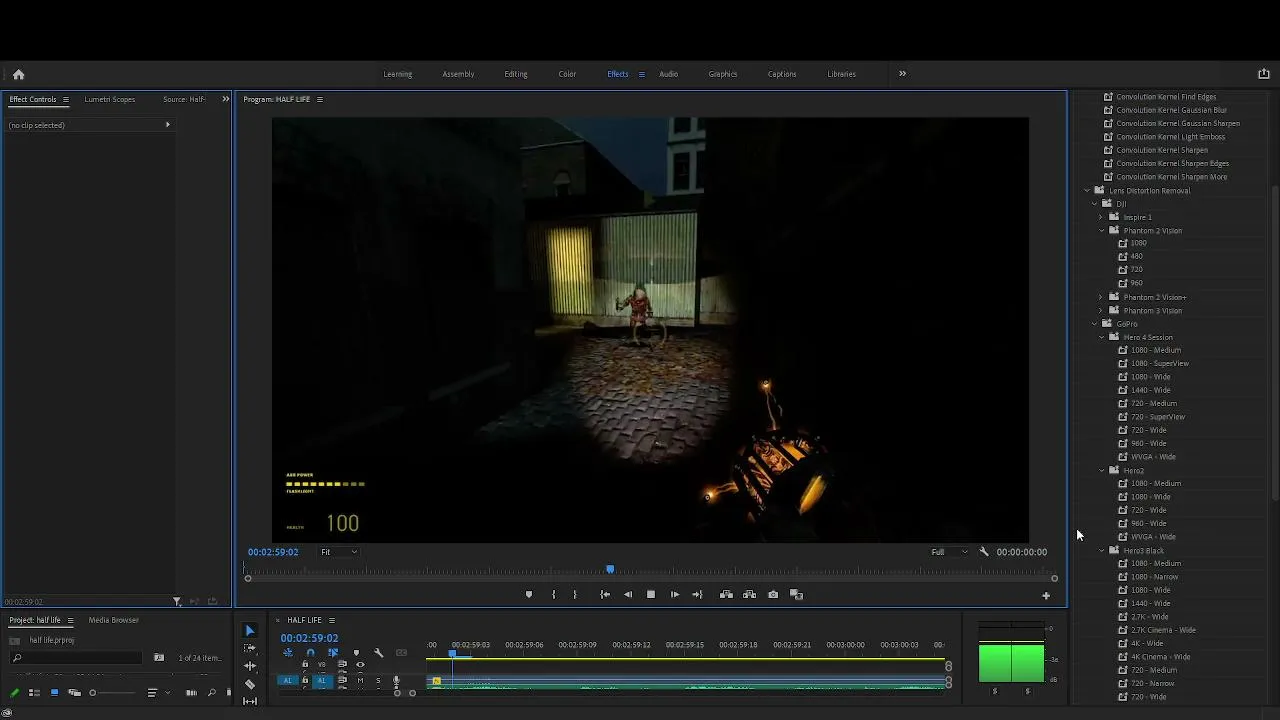Step back one frame
1280x720 pixels.
(x=628, y=595)
